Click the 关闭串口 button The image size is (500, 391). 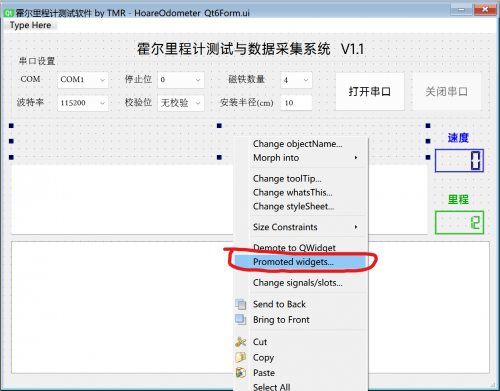pos(447,91)
